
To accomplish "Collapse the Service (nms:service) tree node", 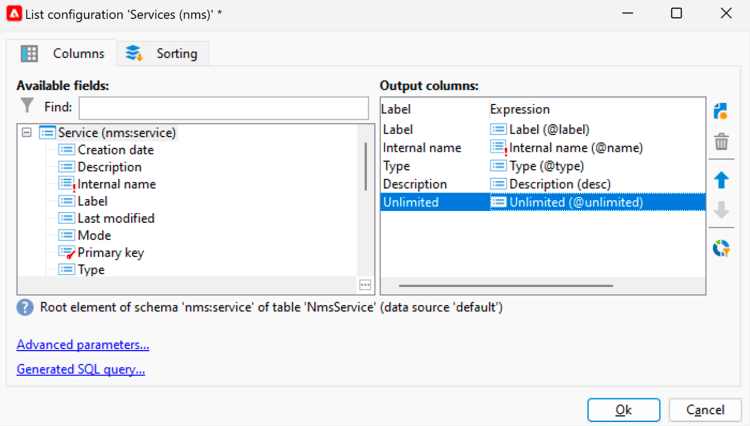I will (26, 133).
